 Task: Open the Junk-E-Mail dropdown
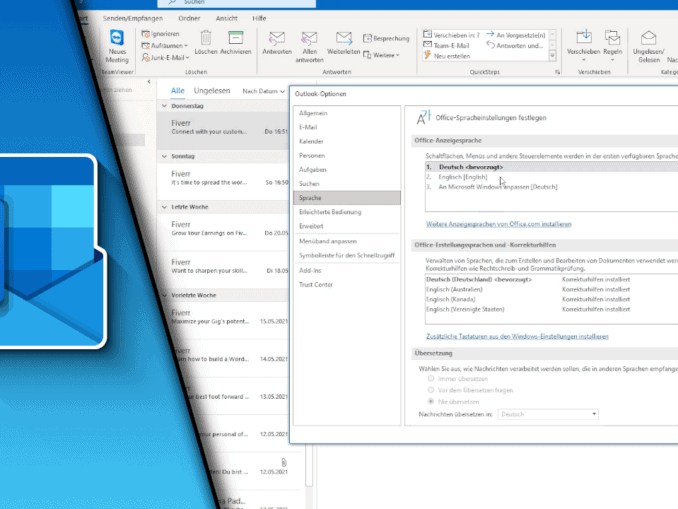click(166, 57)
